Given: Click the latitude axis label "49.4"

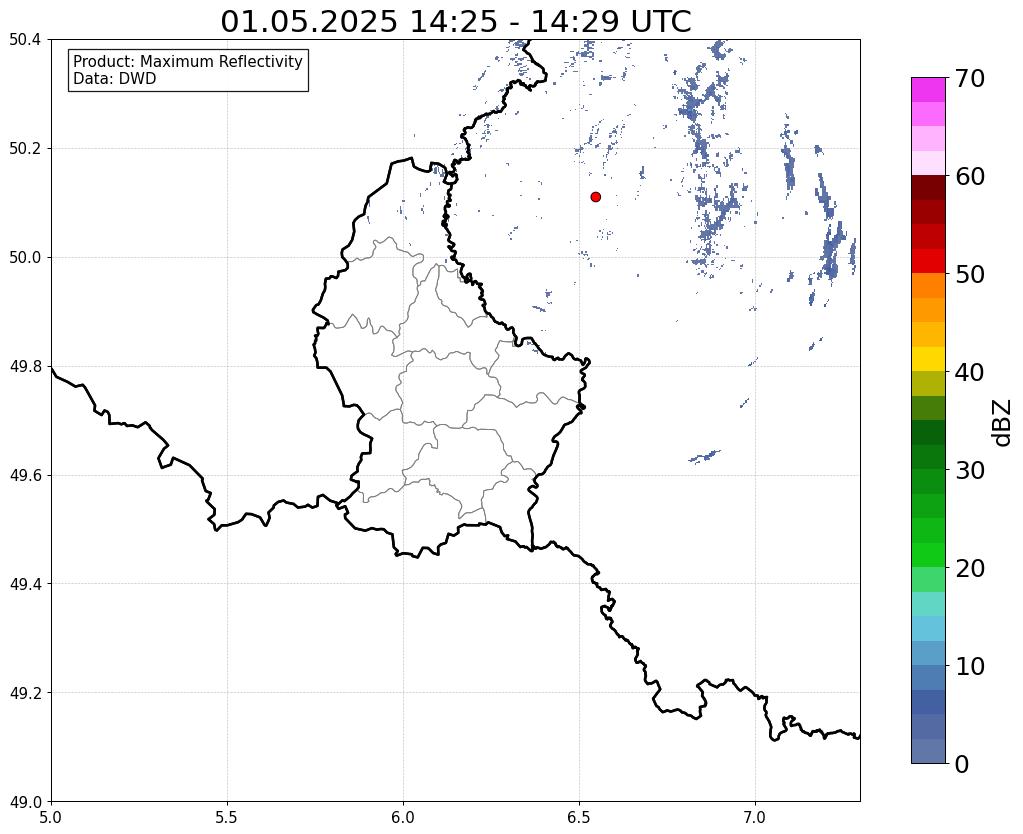Looking at the screenshot, I should point(25,584).
